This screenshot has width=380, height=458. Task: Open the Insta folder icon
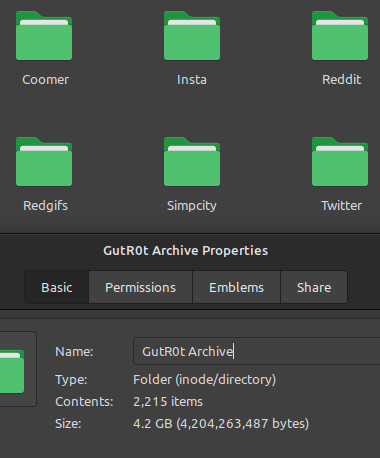tap(192, 36)
